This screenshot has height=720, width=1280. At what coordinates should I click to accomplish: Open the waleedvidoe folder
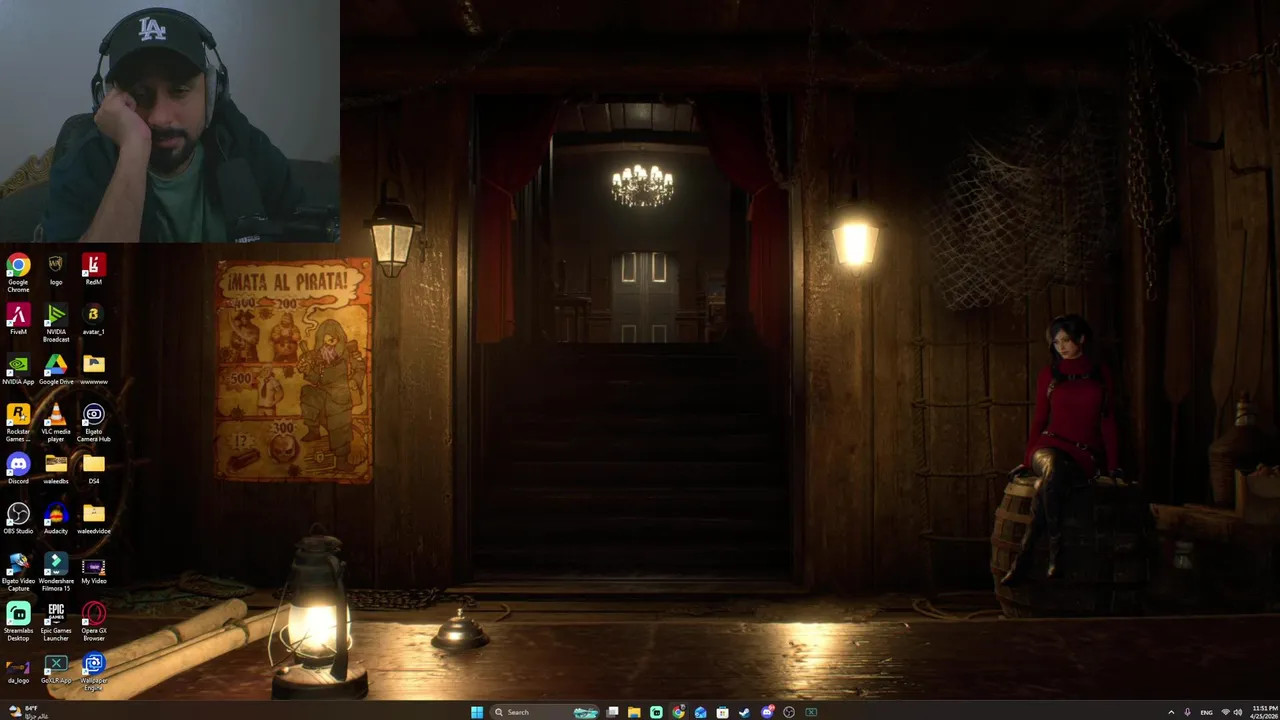93,519
